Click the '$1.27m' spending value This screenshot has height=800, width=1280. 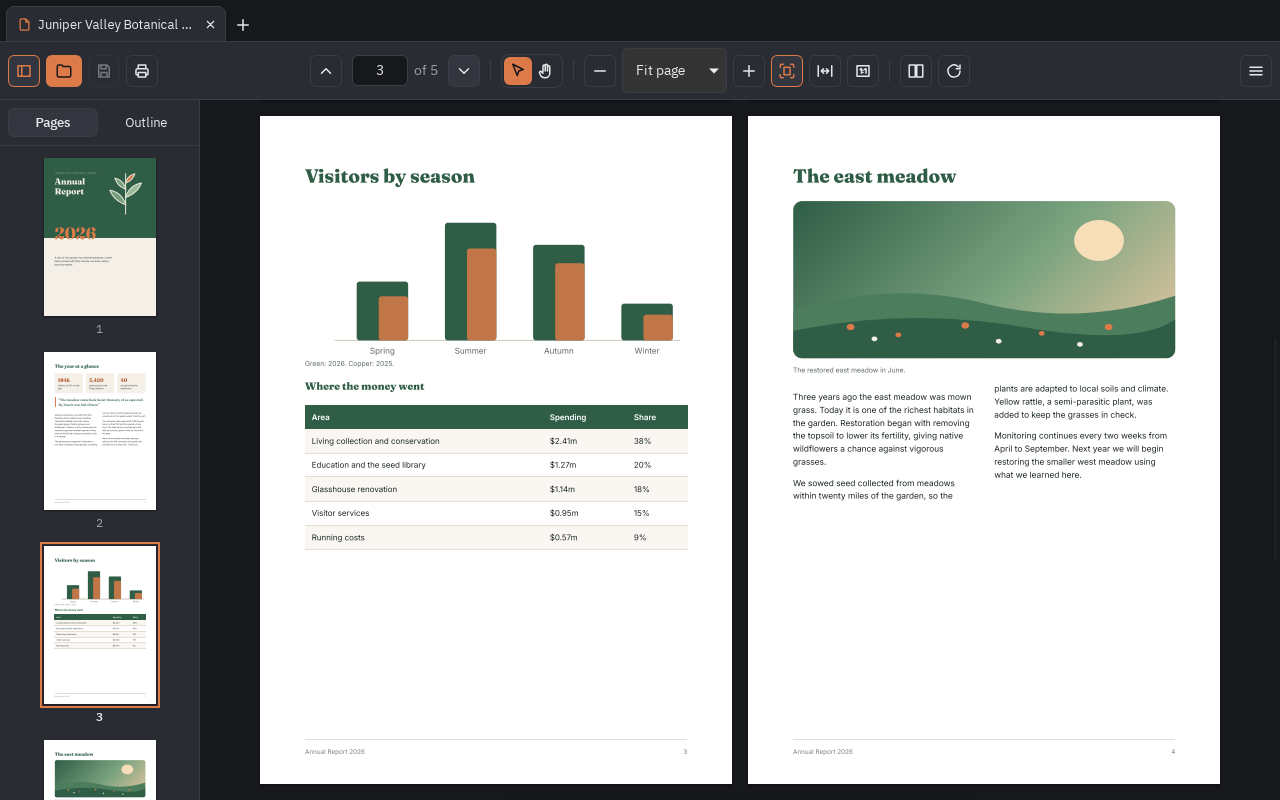coord(564,465)
